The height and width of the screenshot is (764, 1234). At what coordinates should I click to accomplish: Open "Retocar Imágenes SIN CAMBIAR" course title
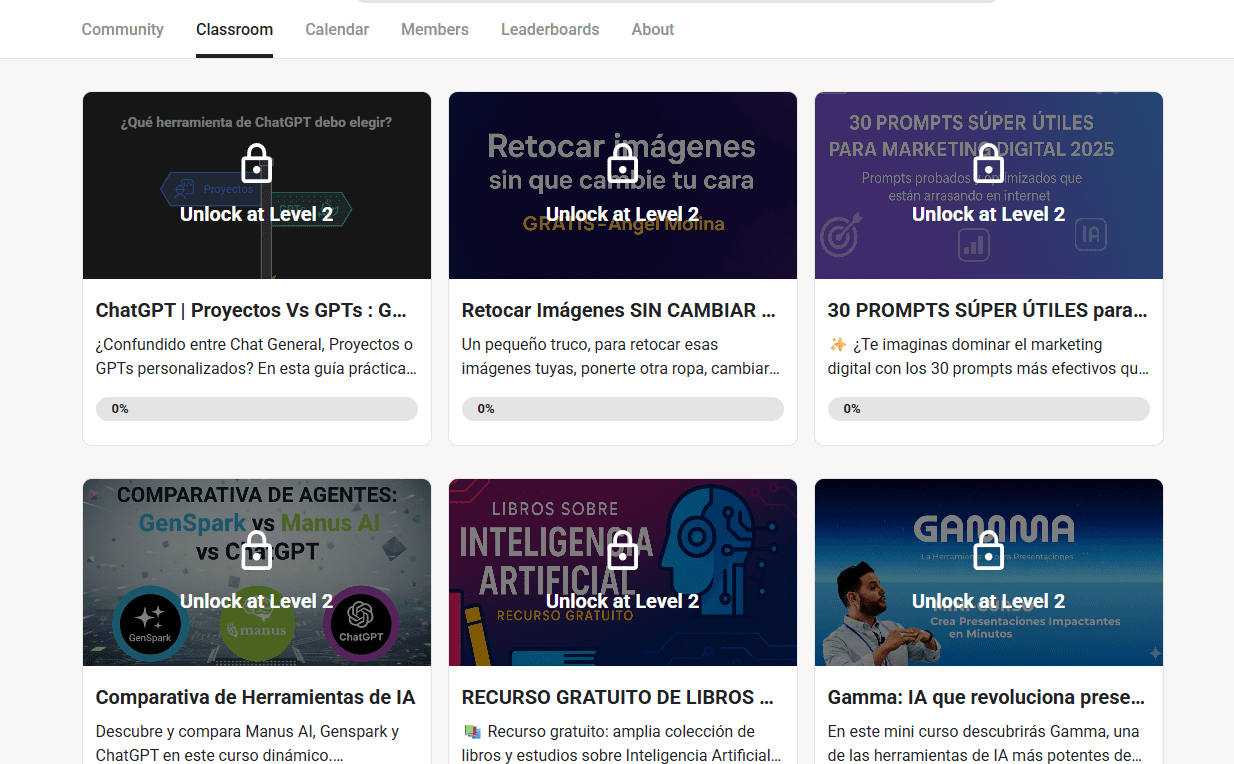point(618,311)
